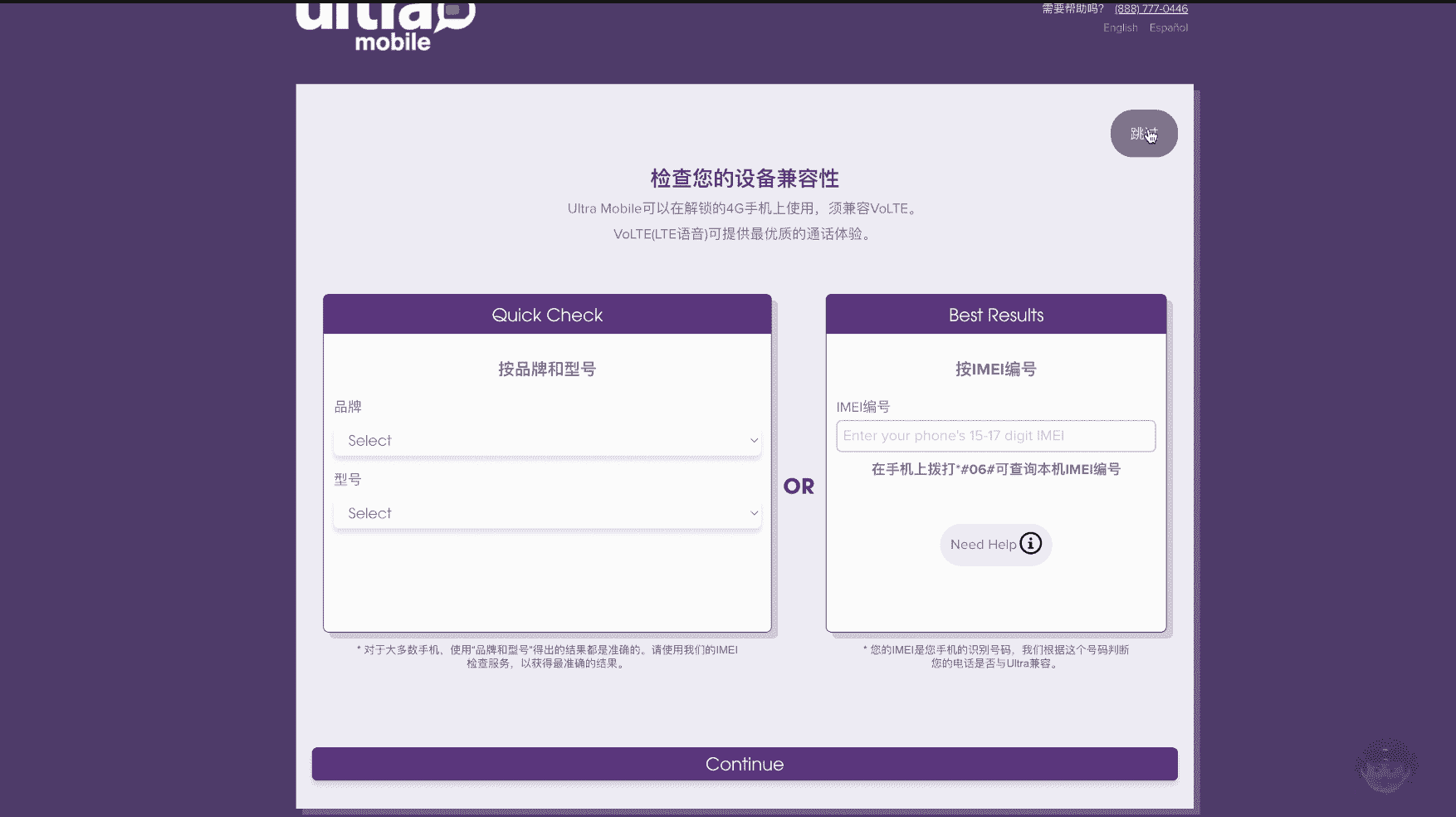Click the purple OR separator label
The image size is (1456, 817).
coord(799,487)
